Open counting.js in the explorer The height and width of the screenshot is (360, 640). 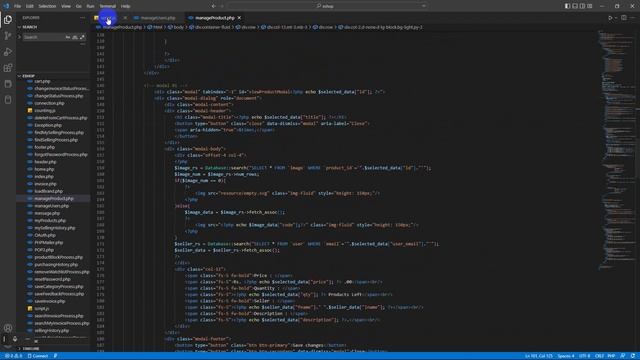click(x=44, y=111)
